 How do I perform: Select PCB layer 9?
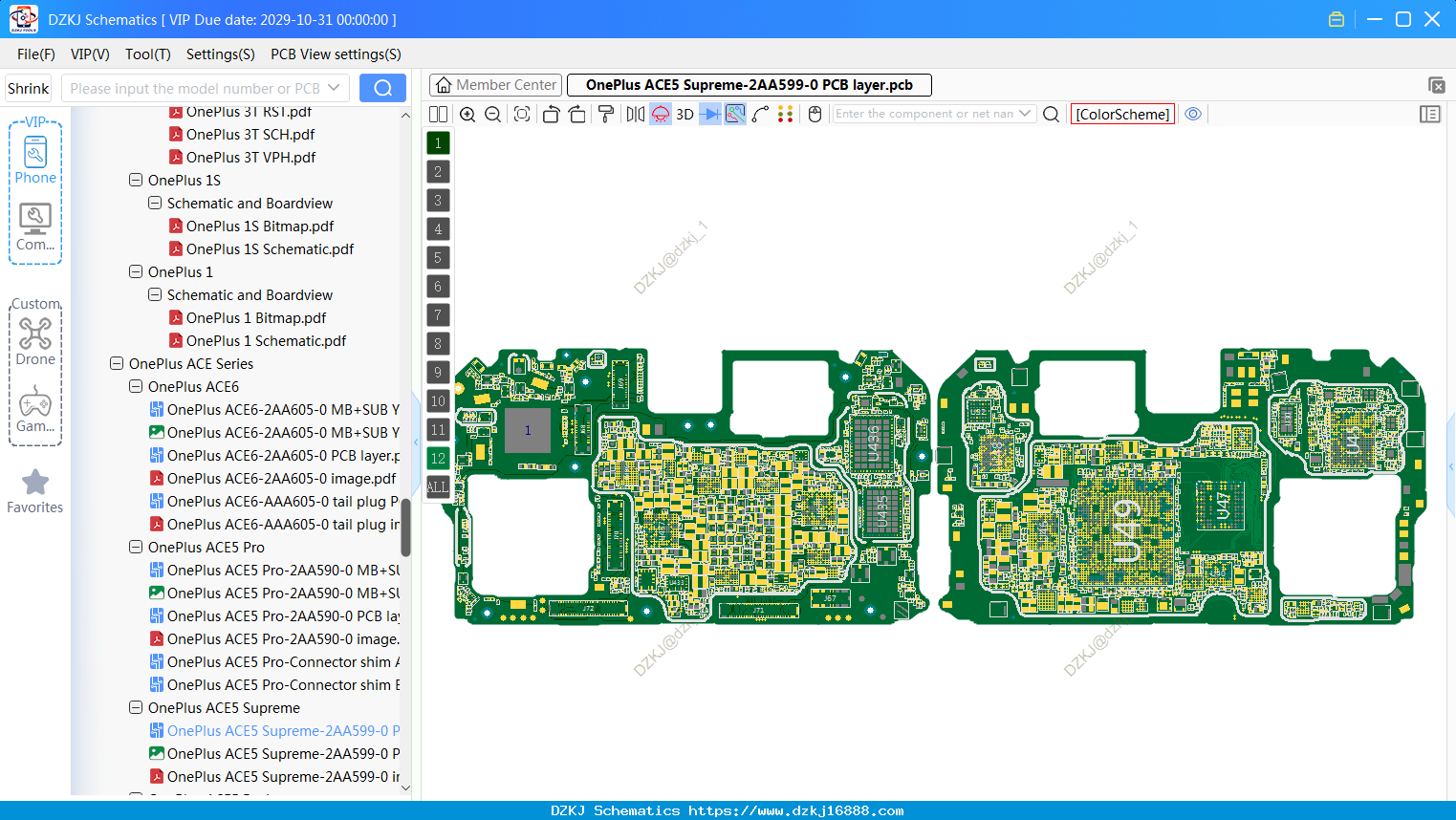pos(438,373)
